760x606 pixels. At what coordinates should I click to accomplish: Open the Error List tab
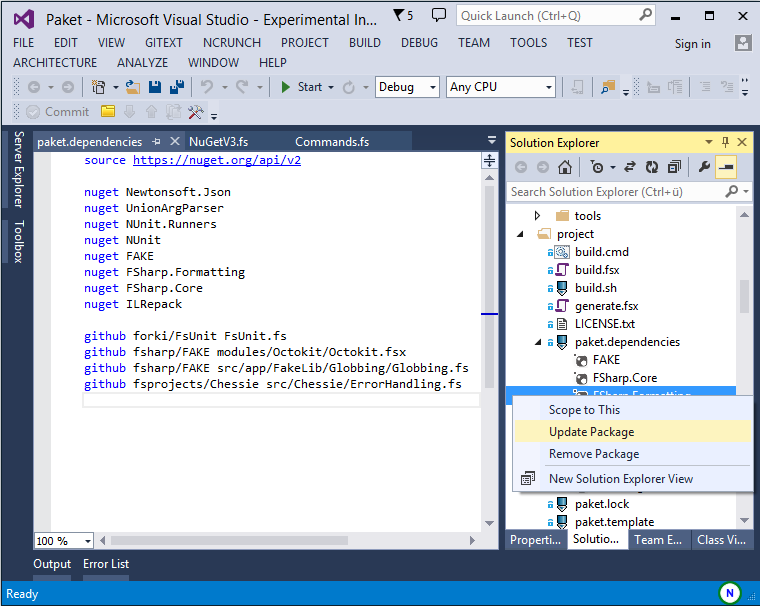coord(106,564)
